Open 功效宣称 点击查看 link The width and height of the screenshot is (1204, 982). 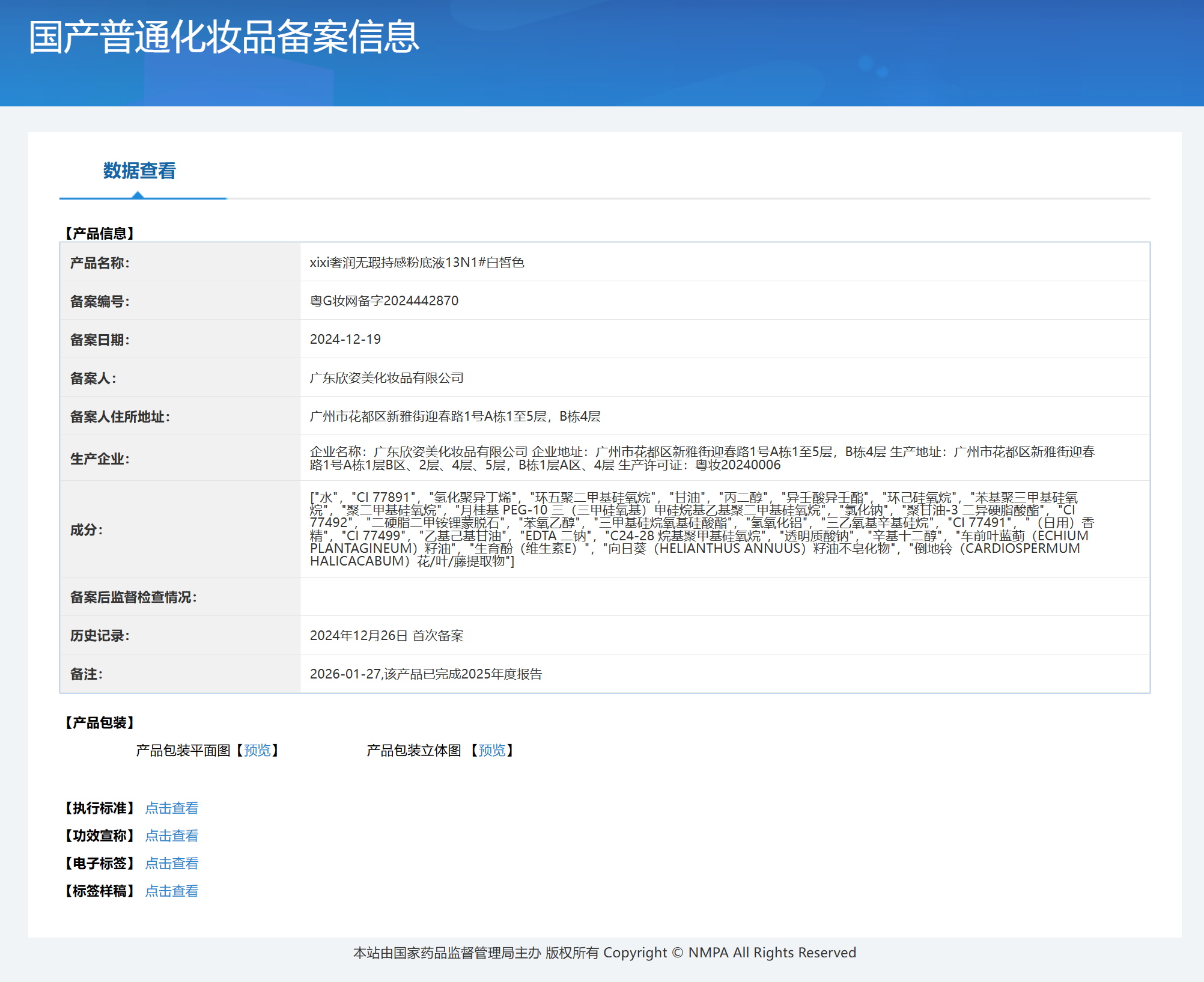[x=172, y=835]
